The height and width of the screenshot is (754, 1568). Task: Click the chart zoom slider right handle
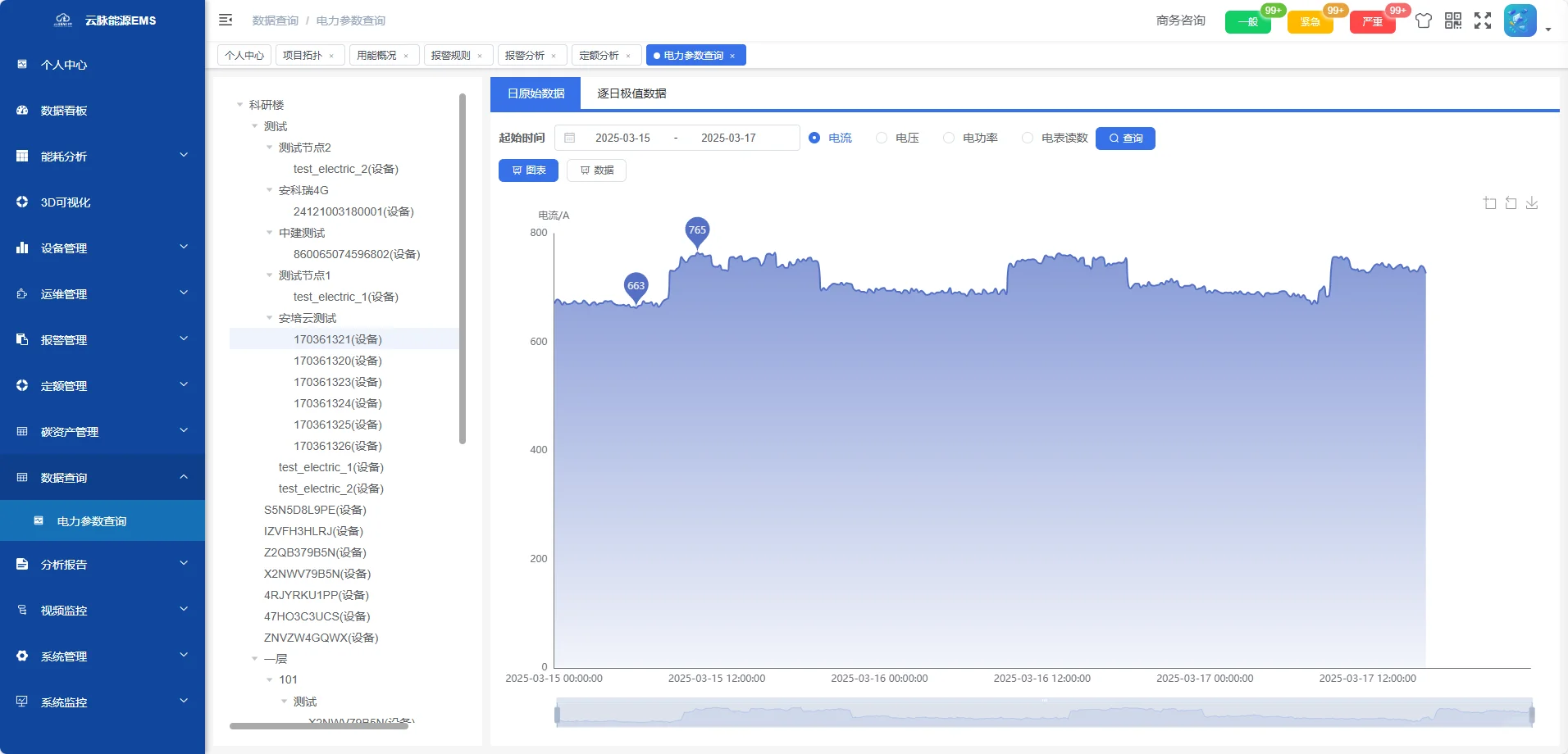point(1532,715)
